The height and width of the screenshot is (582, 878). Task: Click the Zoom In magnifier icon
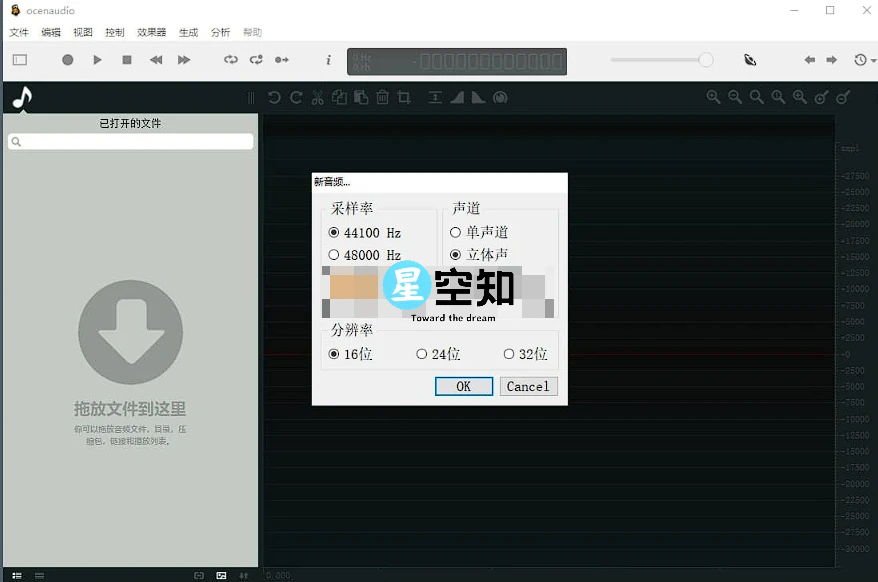tap(714, 97)
